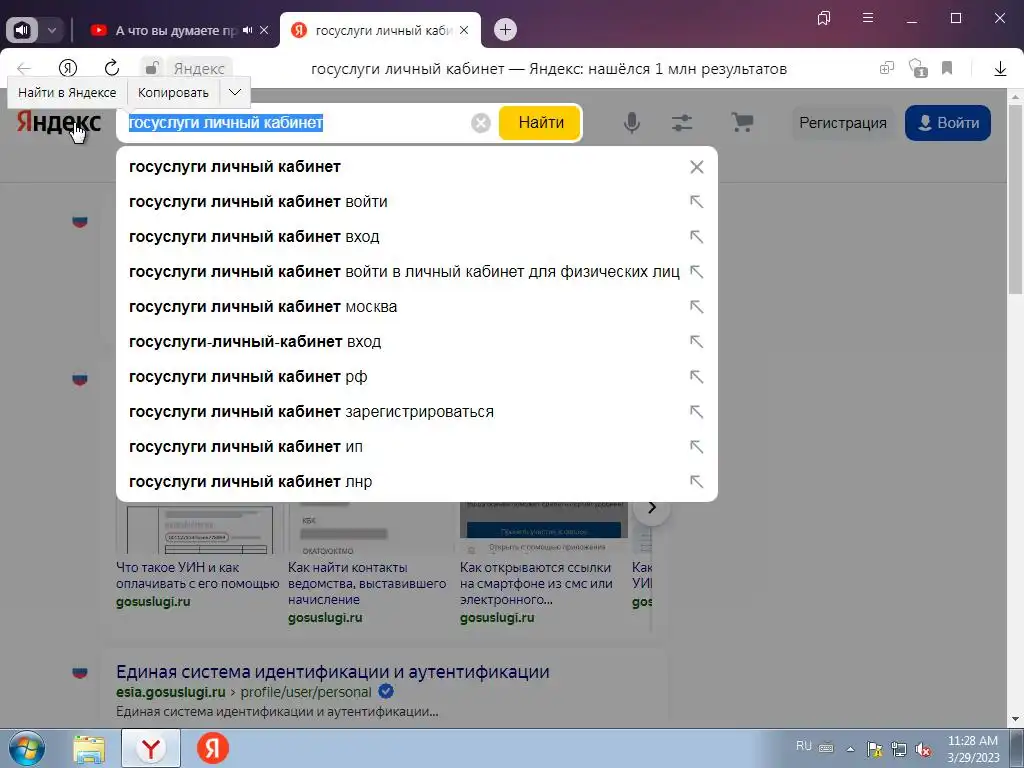1024x768 pixels.
Task: Insert arrow for госуслуги личный кабинет вход
Action: [697, 236]
